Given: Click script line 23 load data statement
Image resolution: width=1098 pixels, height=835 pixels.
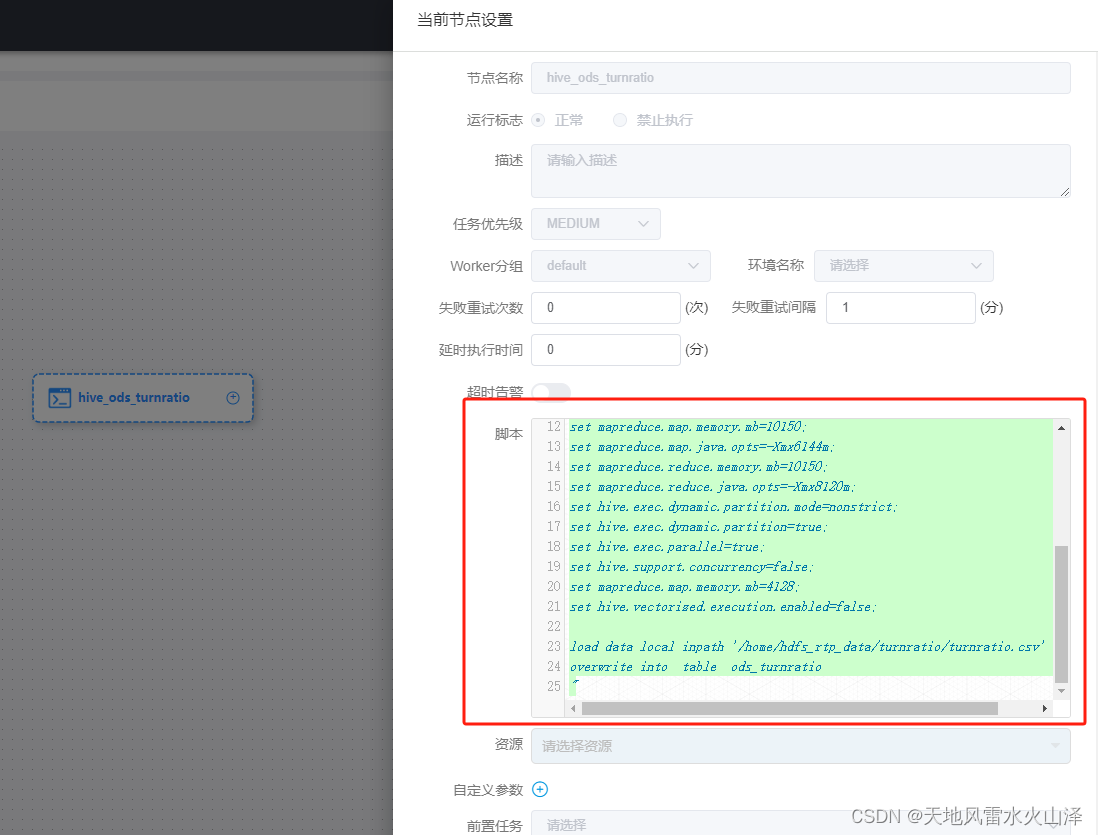Looking at the screenshot, I should click(807, 647).
